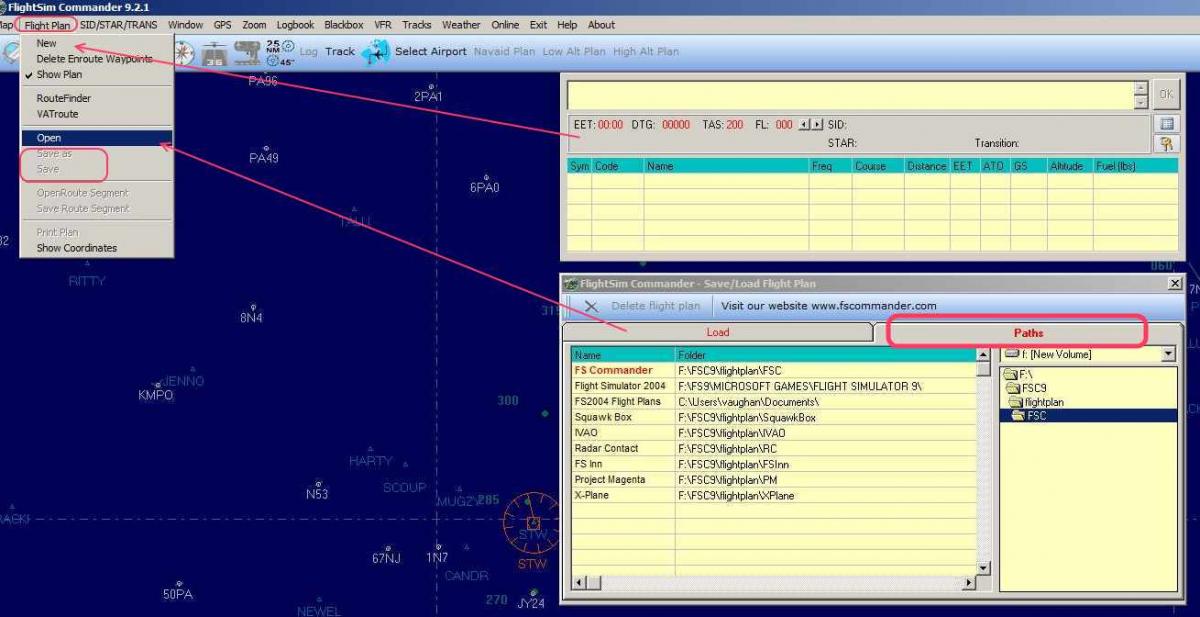Click the FSC9 folder icon in tree
This screenshot has height=617, width=1200.
click(1014, 388)
